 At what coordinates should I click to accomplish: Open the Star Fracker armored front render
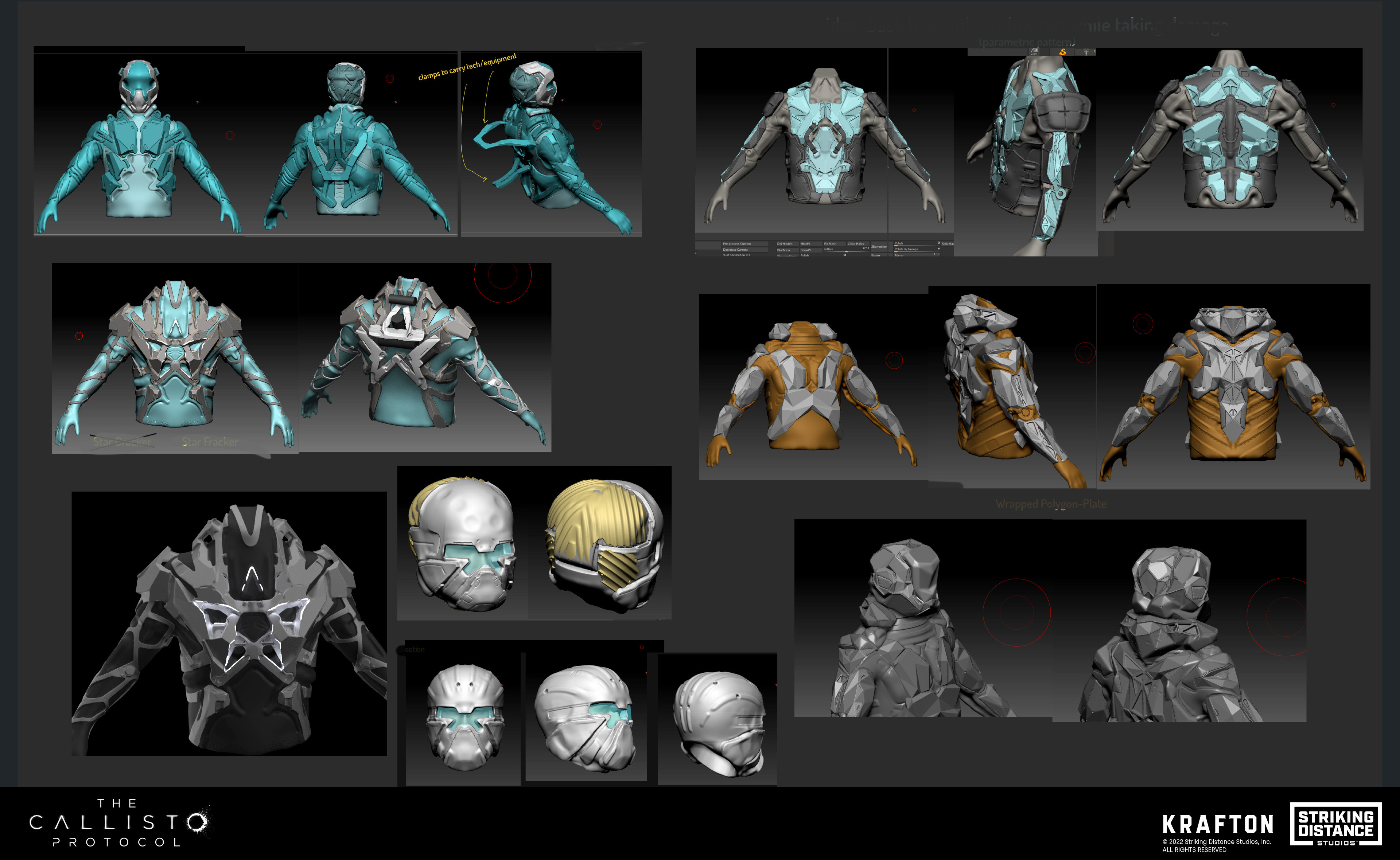175,358
